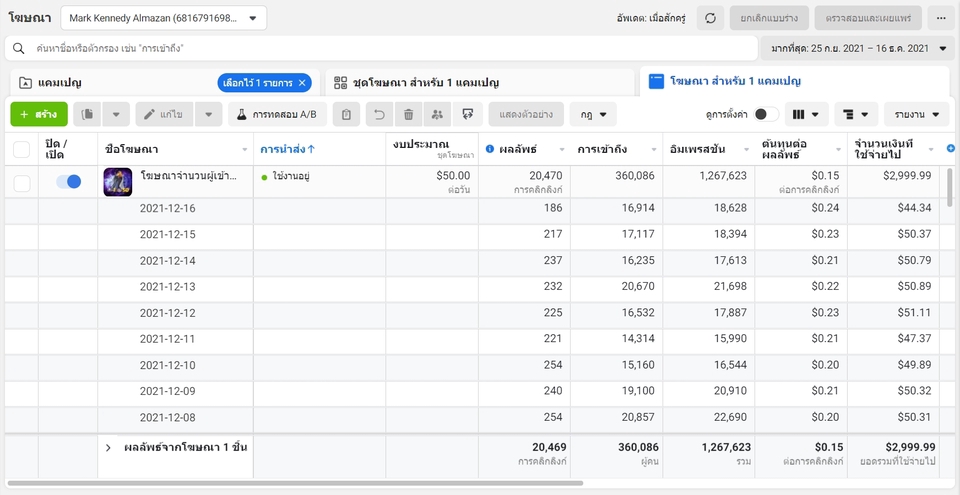Click the ad sets grid icon
The image size is (960, 495).
pyautogui.click(x=340, y=83)
